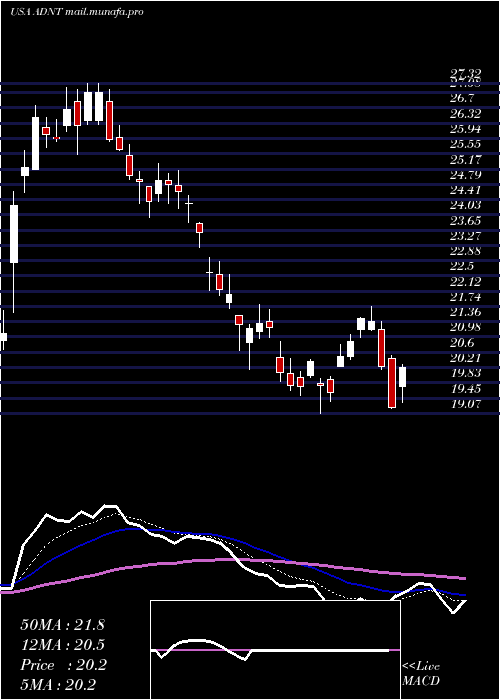Click the 12MA : 20.5 legend entry
The image size is (500, 700).
tap(62, 645)
